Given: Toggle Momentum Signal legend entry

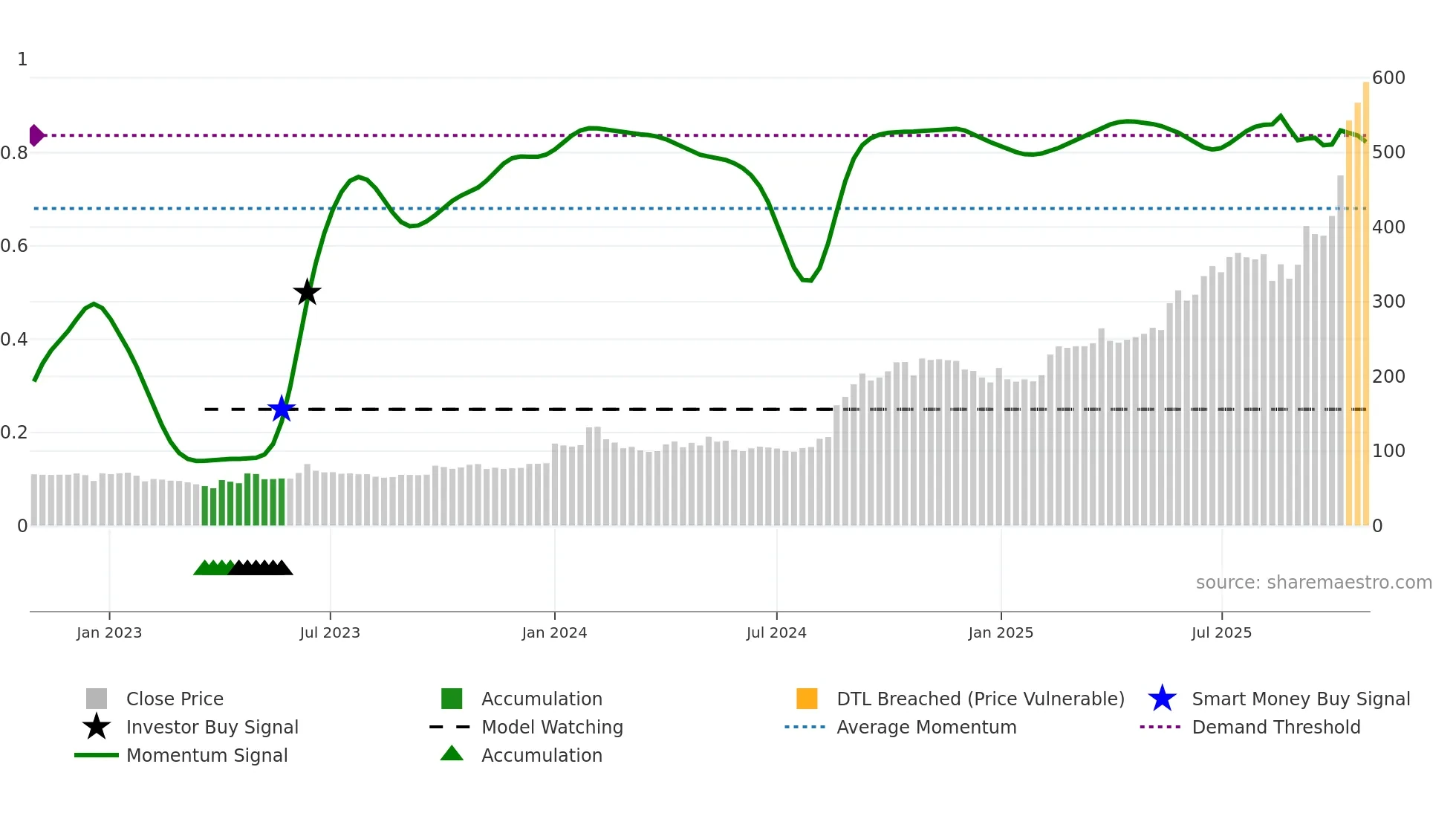Looking at the screenshot, I should click(x=207, y=755).
